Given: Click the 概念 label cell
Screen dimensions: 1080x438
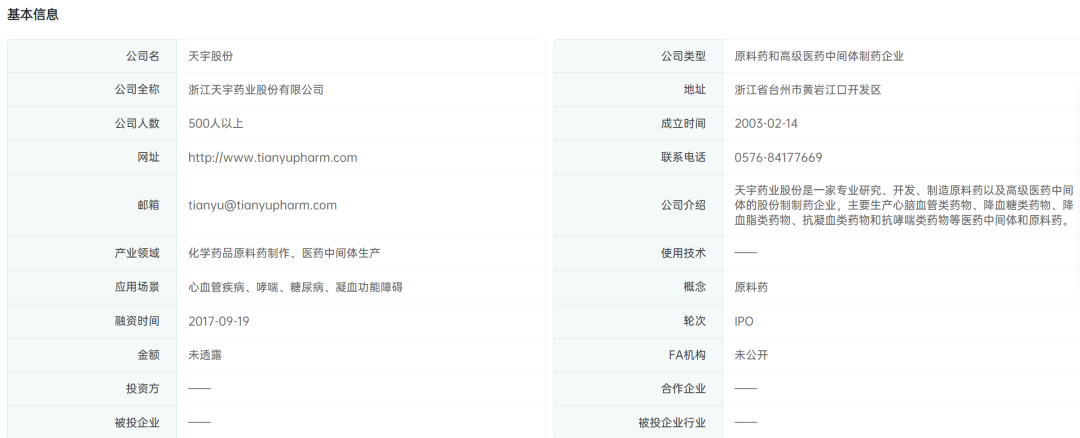Looking at the screenshot, I should point(638,287).
